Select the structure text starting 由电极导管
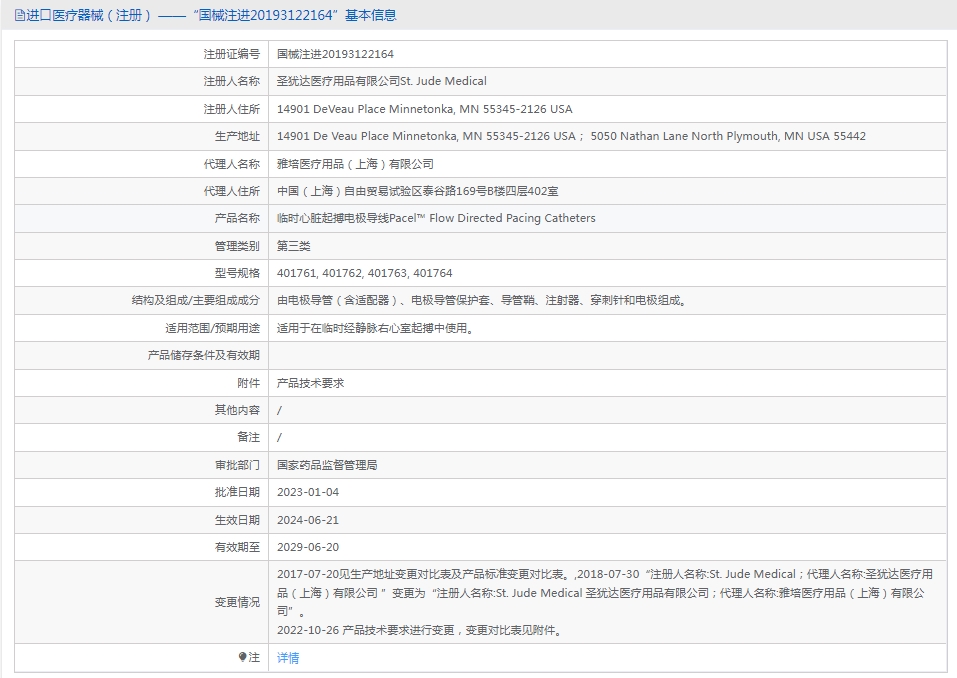 482,300
